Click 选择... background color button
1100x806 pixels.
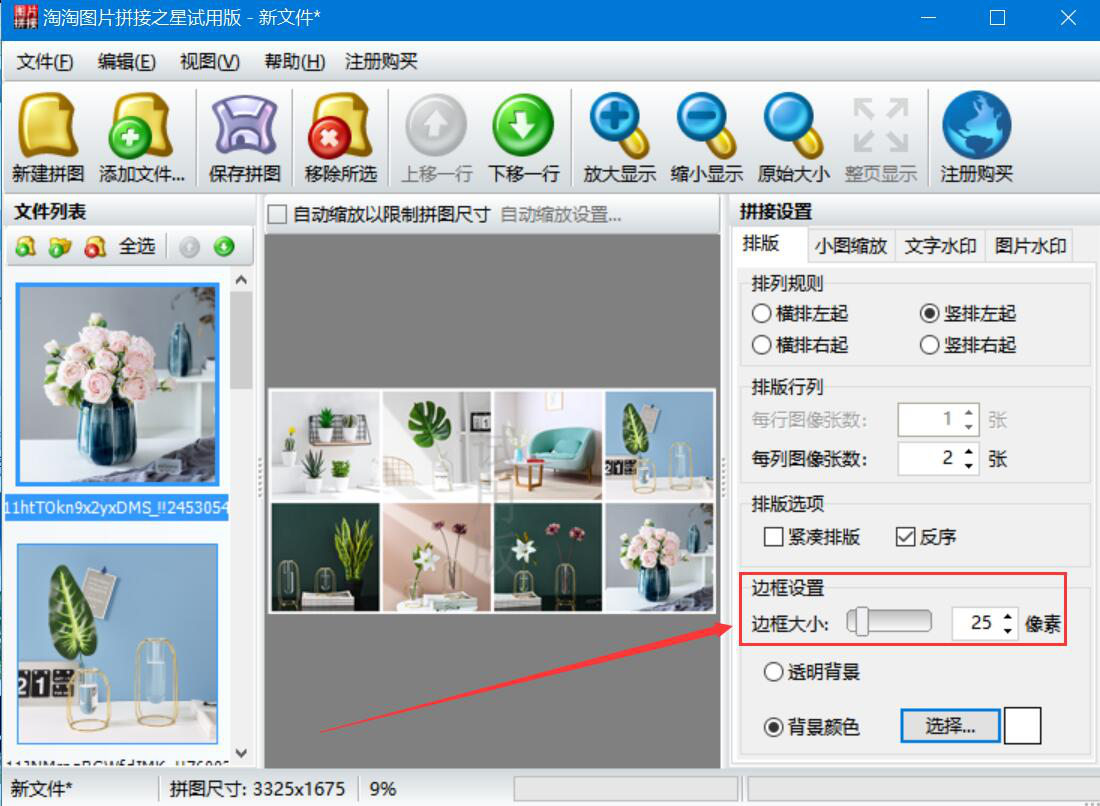pyautogui.click(x=950, y=726)
